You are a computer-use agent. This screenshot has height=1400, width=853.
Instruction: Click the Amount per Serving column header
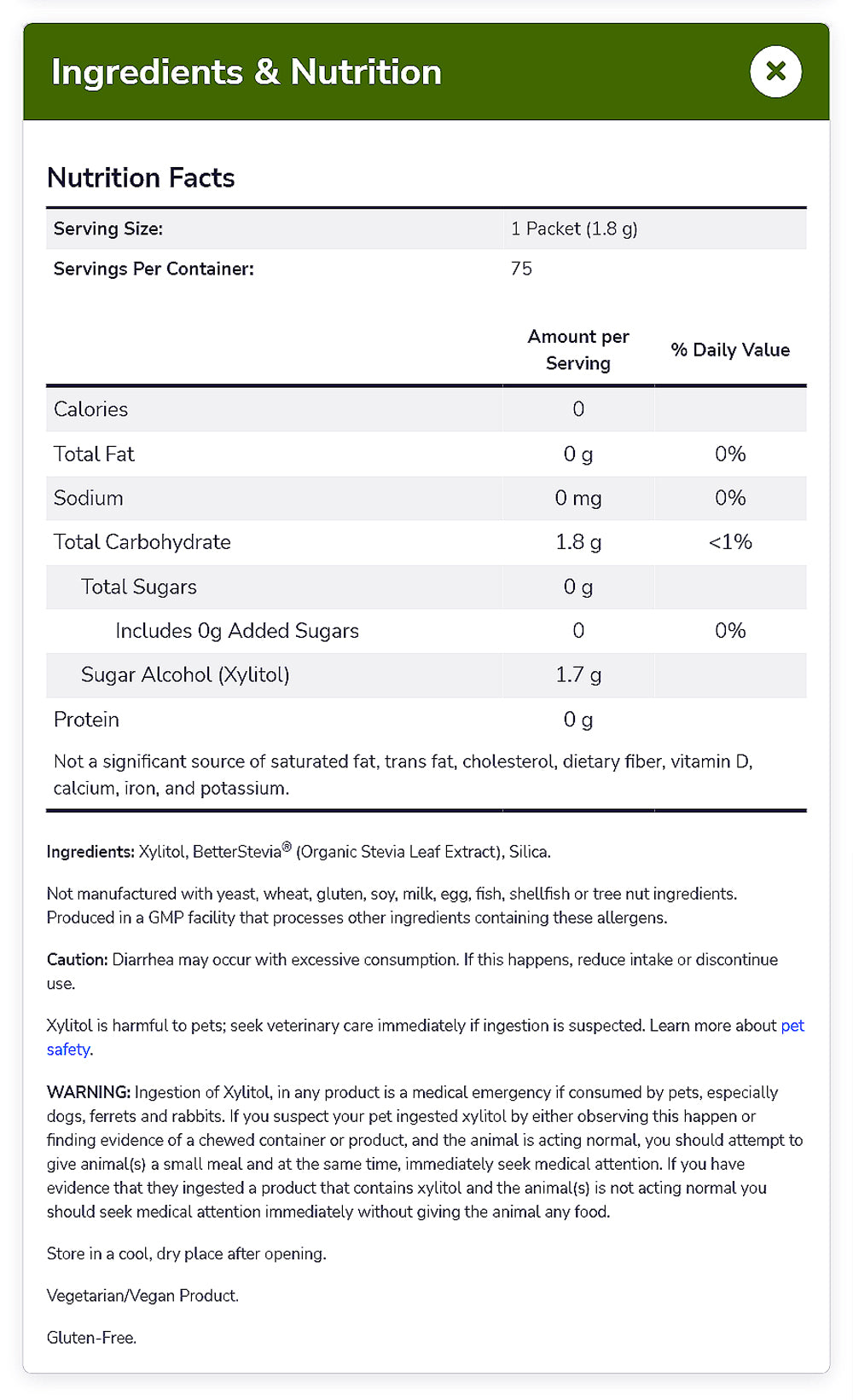point(578,350)
